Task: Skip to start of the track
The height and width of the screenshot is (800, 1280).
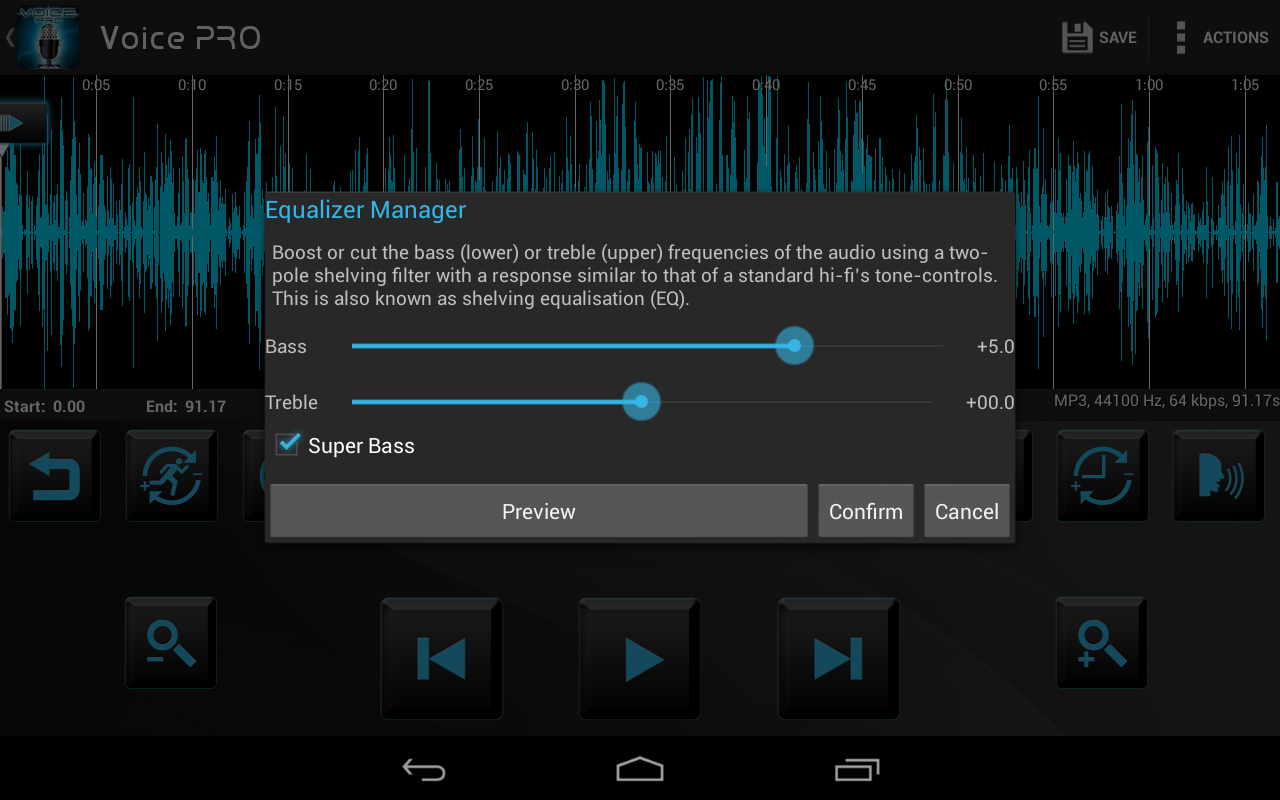Action: tap(441, 659)
